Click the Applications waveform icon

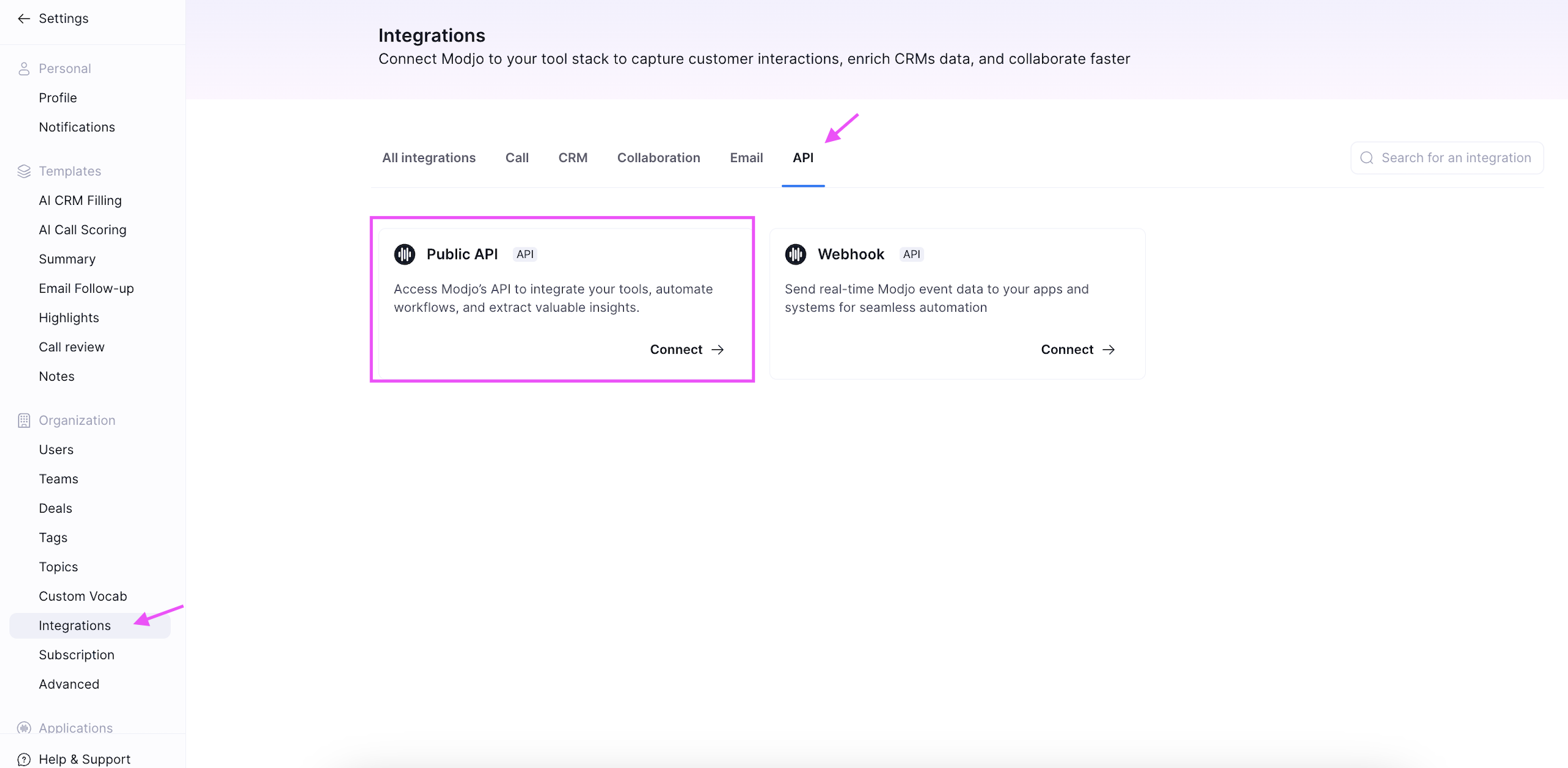(x=24, y=728)
